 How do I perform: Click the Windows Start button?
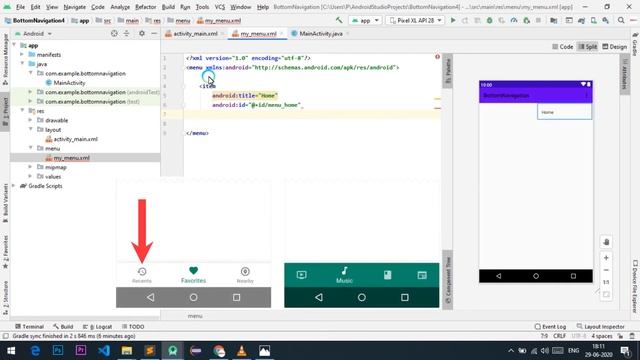coord(11,351)
